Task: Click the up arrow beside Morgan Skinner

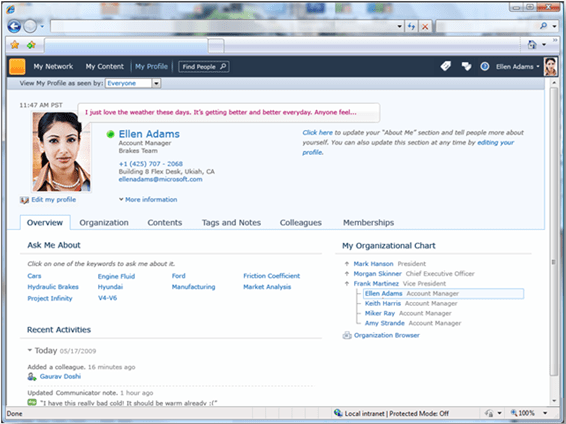Action: pos(347,274)
